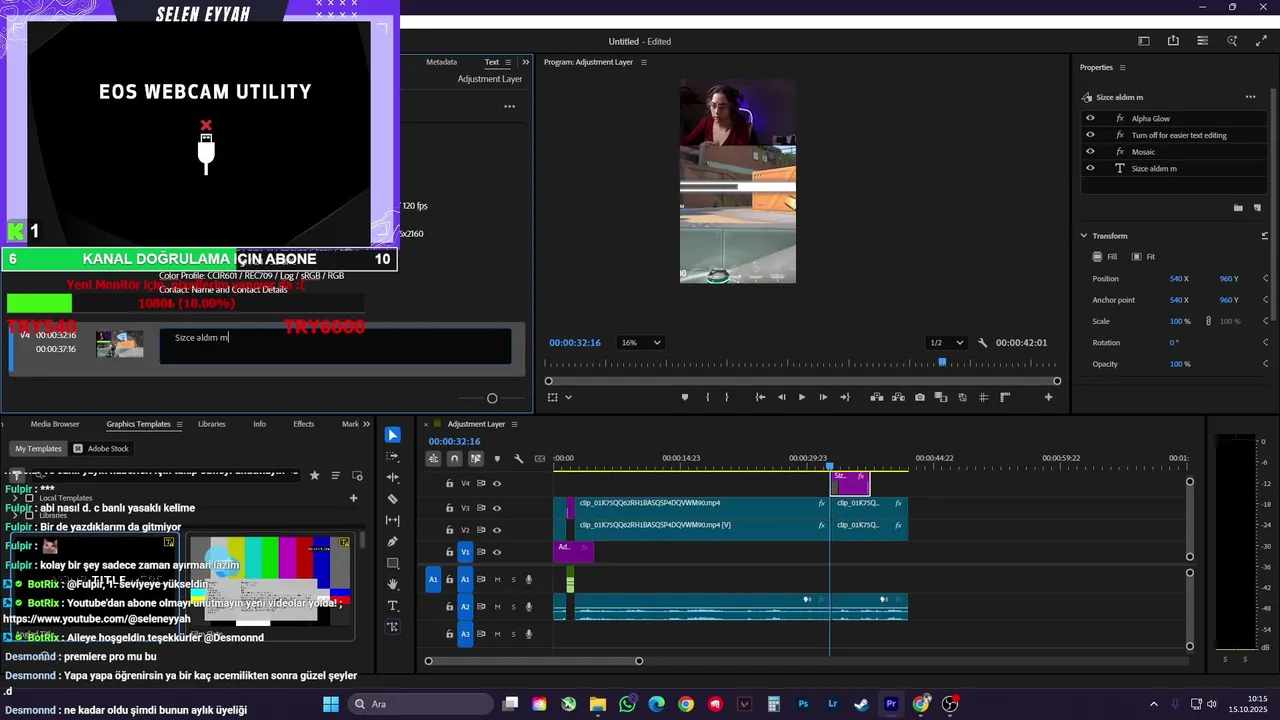The image size is (1280, 720).
Task: Open the timeline wrench display settings
Action: click(x=518, y=459)
